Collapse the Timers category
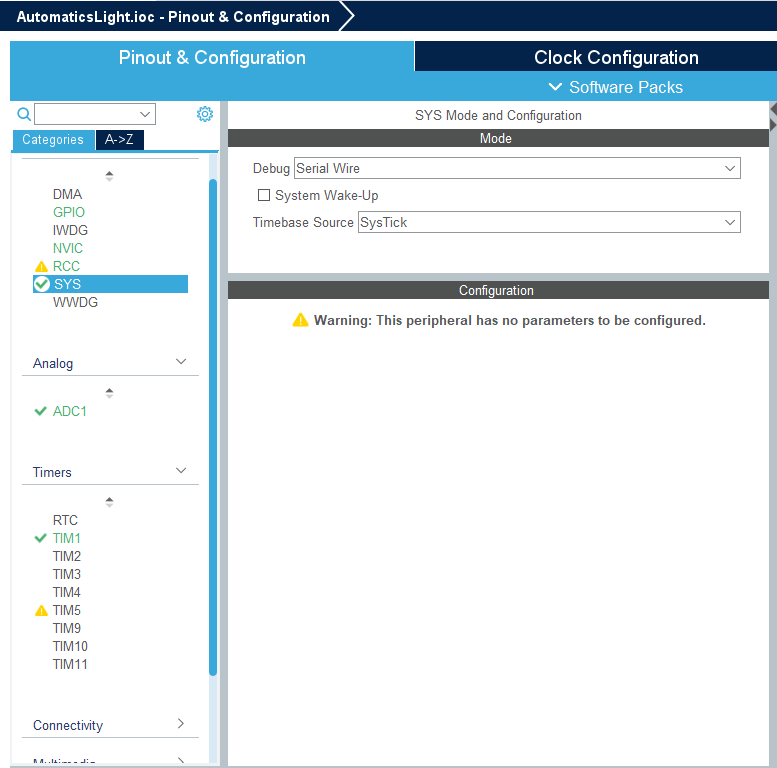Screen dimensions: 777x768 click(181, 471)
